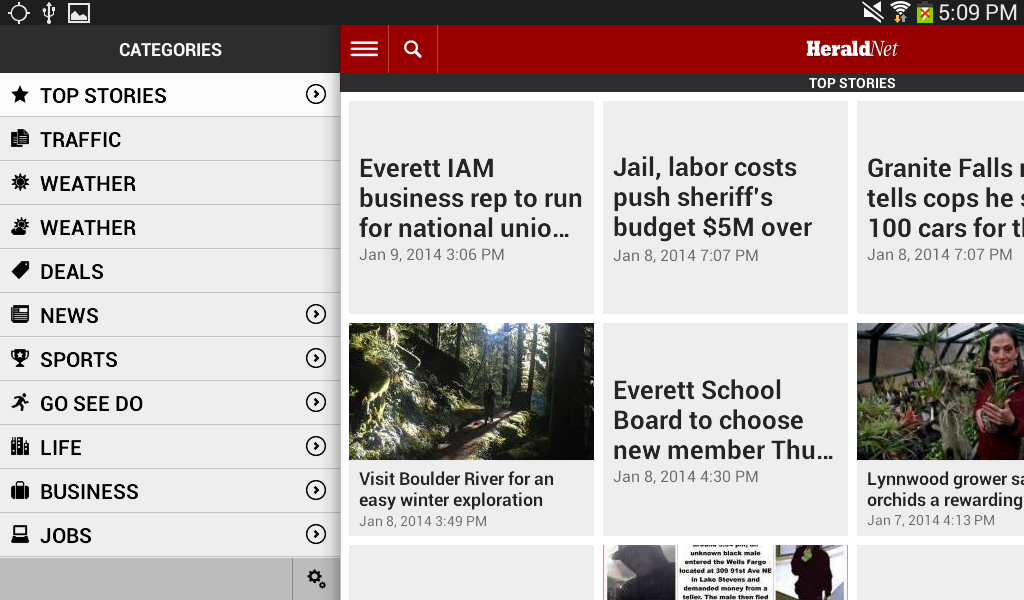The width and height of the screenshot is (1024, 600).
Task: Tap the date Jan 8, 2014 4:30 PM
Action: (686, 477)
